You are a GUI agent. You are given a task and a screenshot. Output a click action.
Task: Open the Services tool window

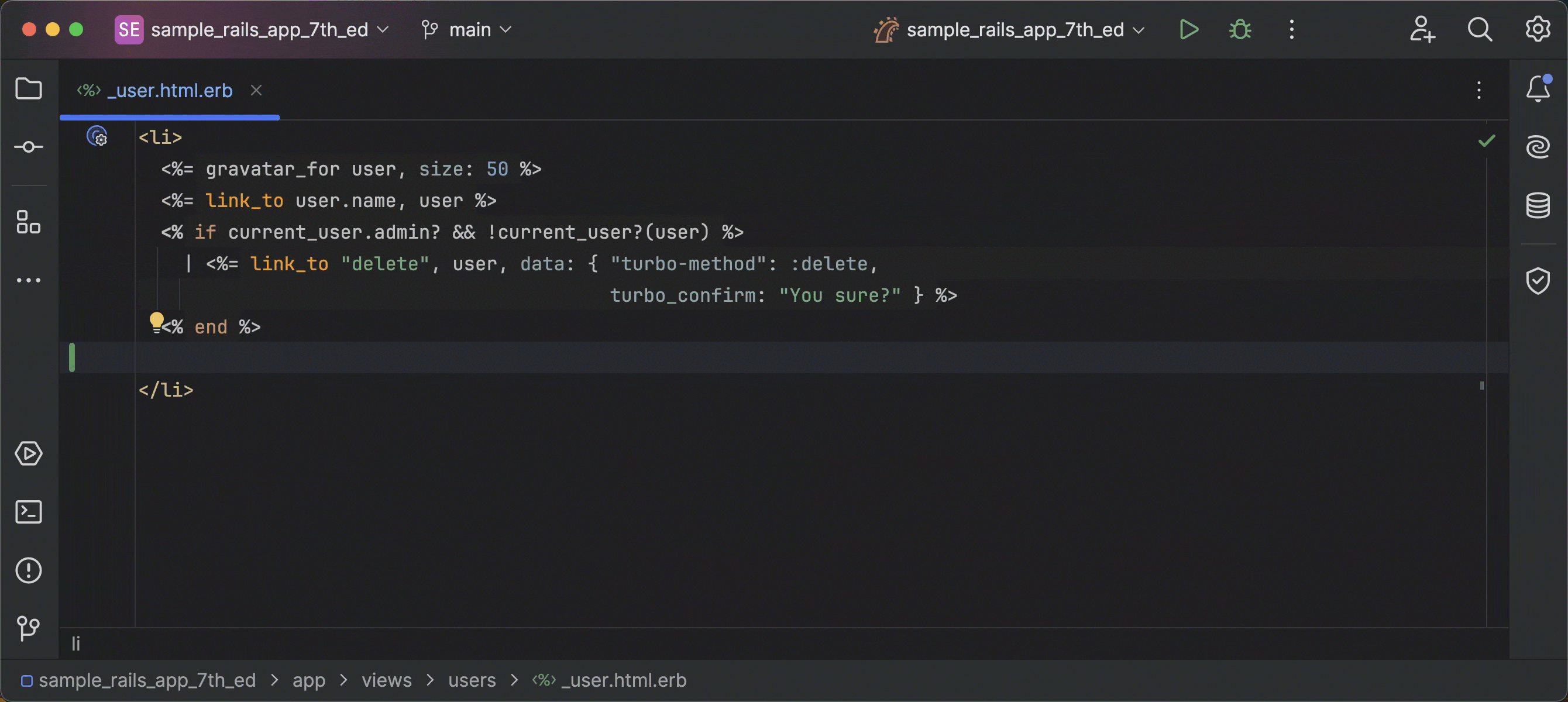pos(28,453)
